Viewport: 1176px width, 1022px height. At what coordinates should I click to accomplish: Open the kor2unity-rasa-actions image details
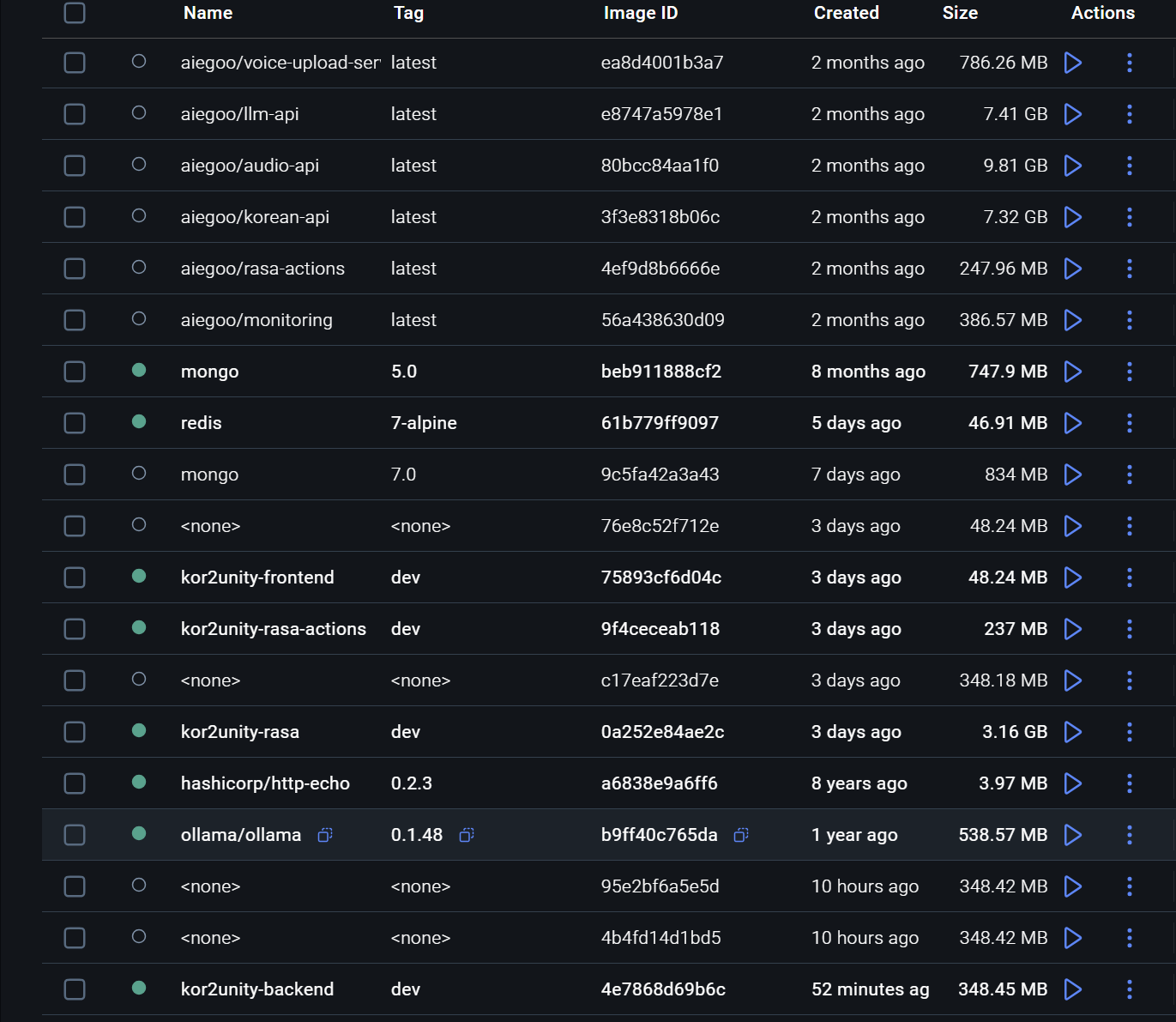tap(273, 629)
